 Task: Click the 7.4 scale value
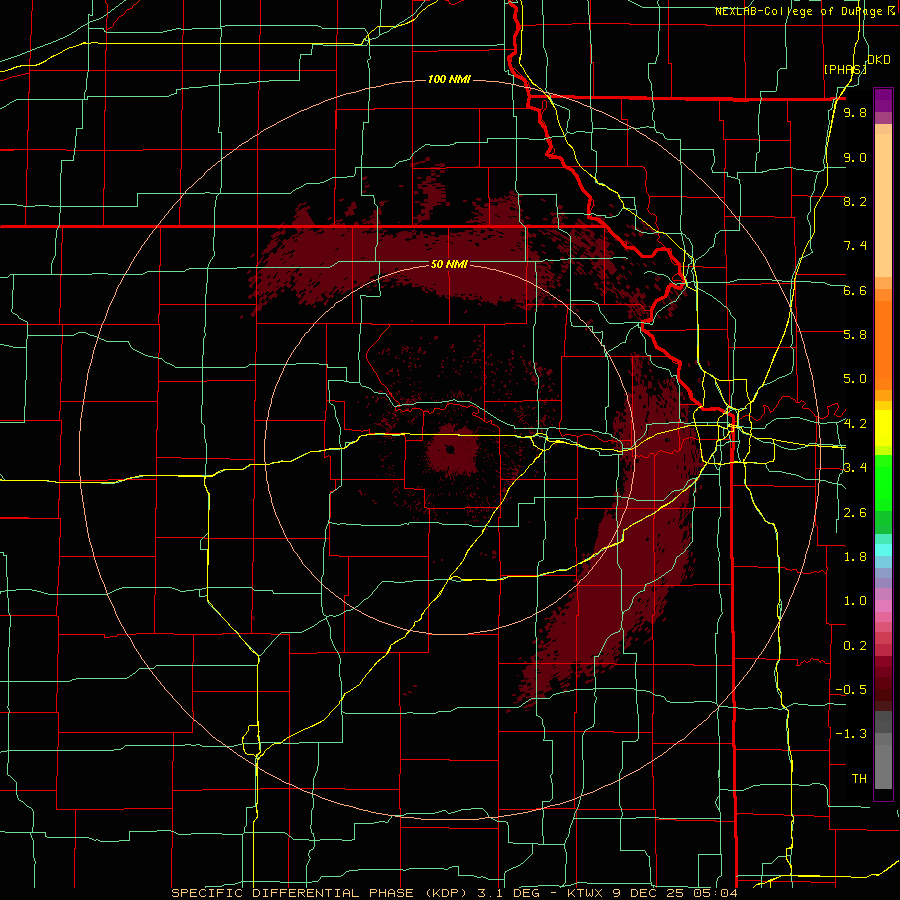tap(855, 246)
